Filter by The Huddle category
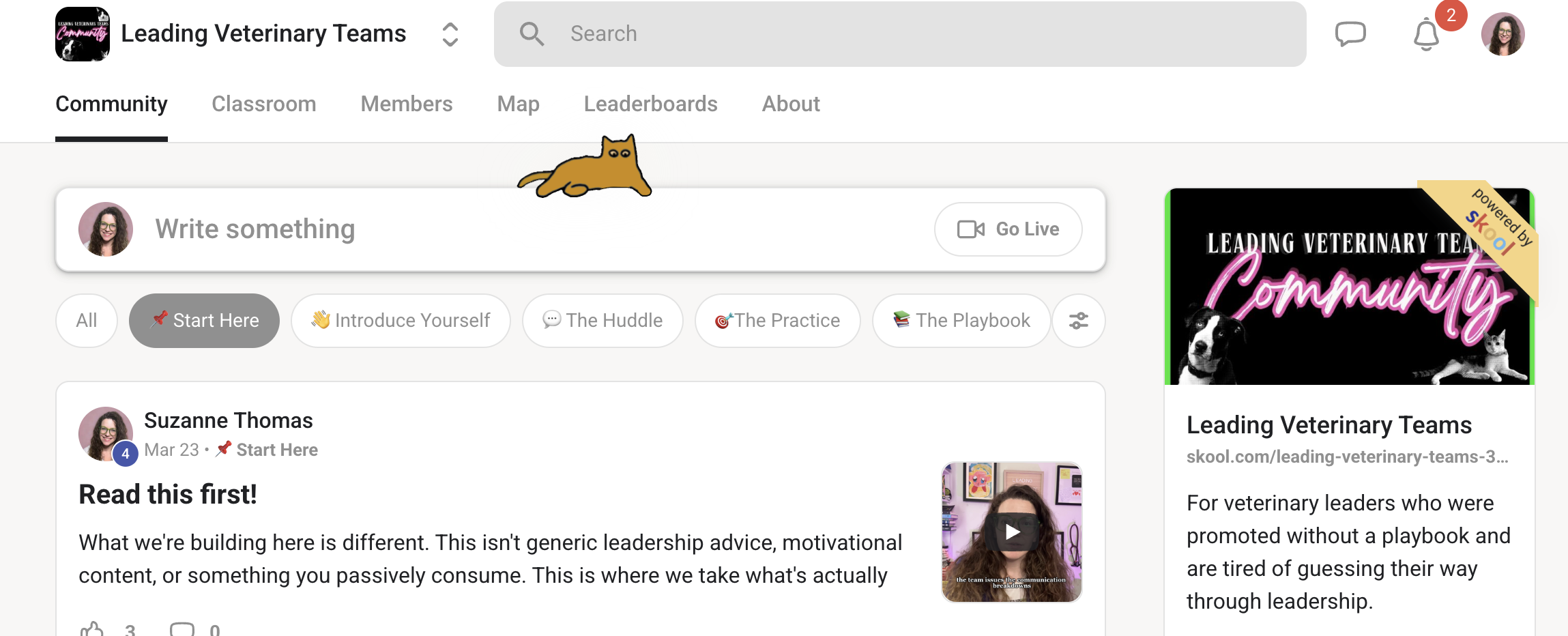The width and height of the screenshot is (1568, 636). tap(602, 321)
